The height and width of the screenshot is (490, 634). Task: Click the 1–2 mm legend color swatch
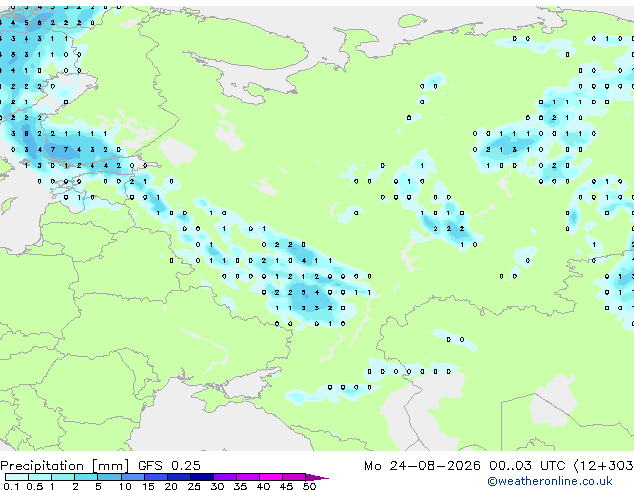[x=63, y=477]
